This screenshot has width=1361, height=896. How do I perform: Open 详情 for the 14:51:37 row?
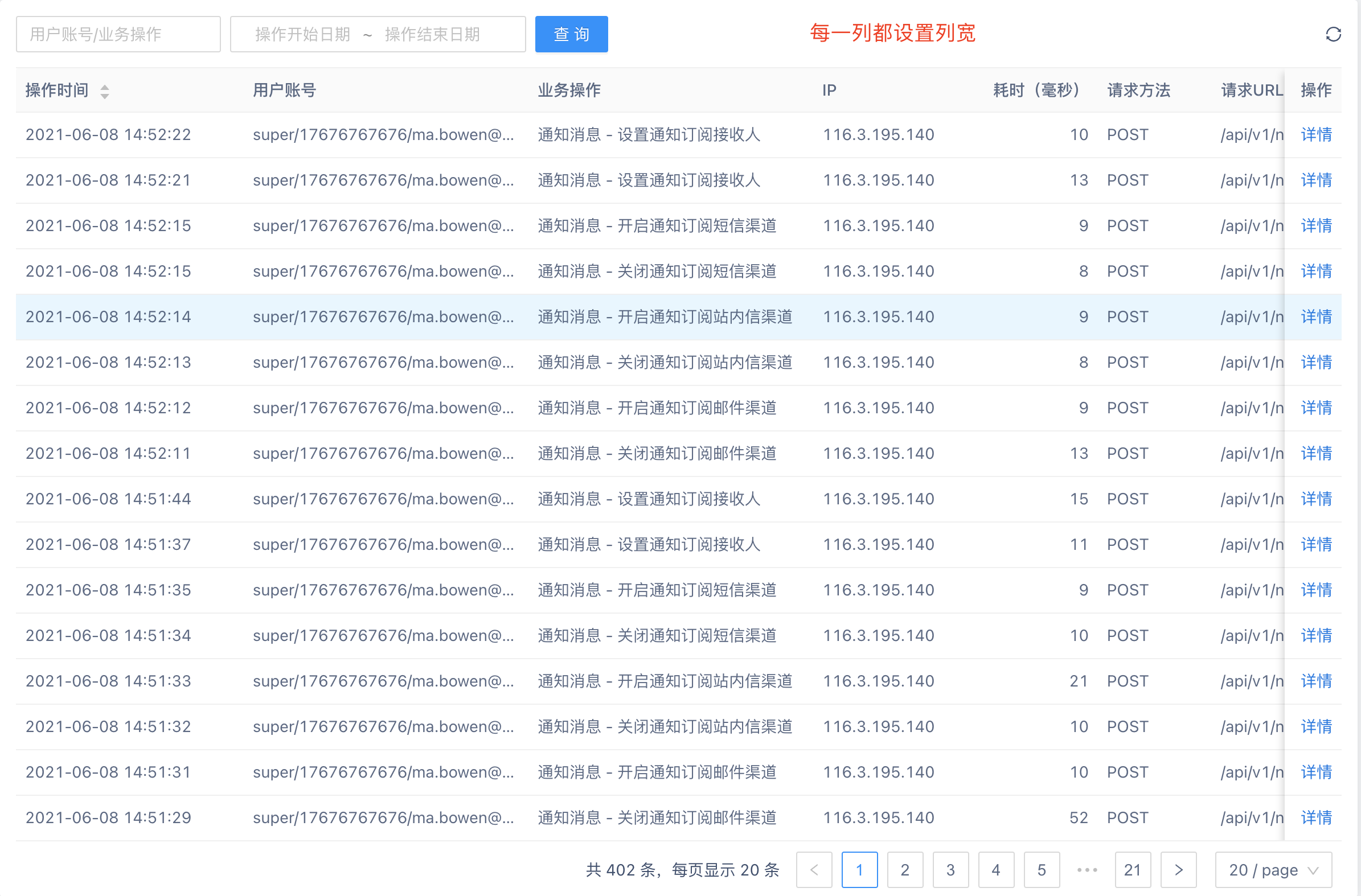[1316, 544]
